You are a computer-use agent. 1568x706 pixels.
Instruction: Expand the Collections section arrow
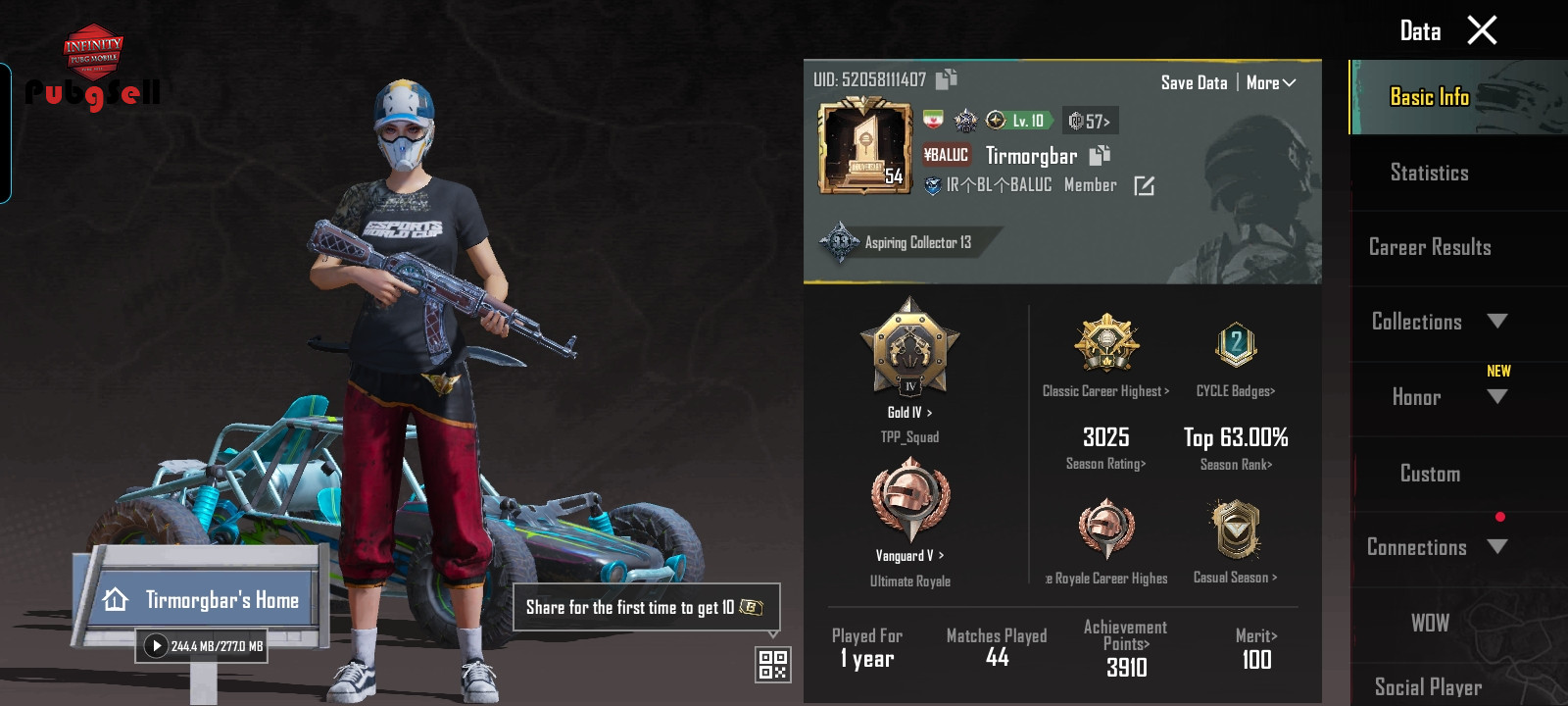[1496, 321]
